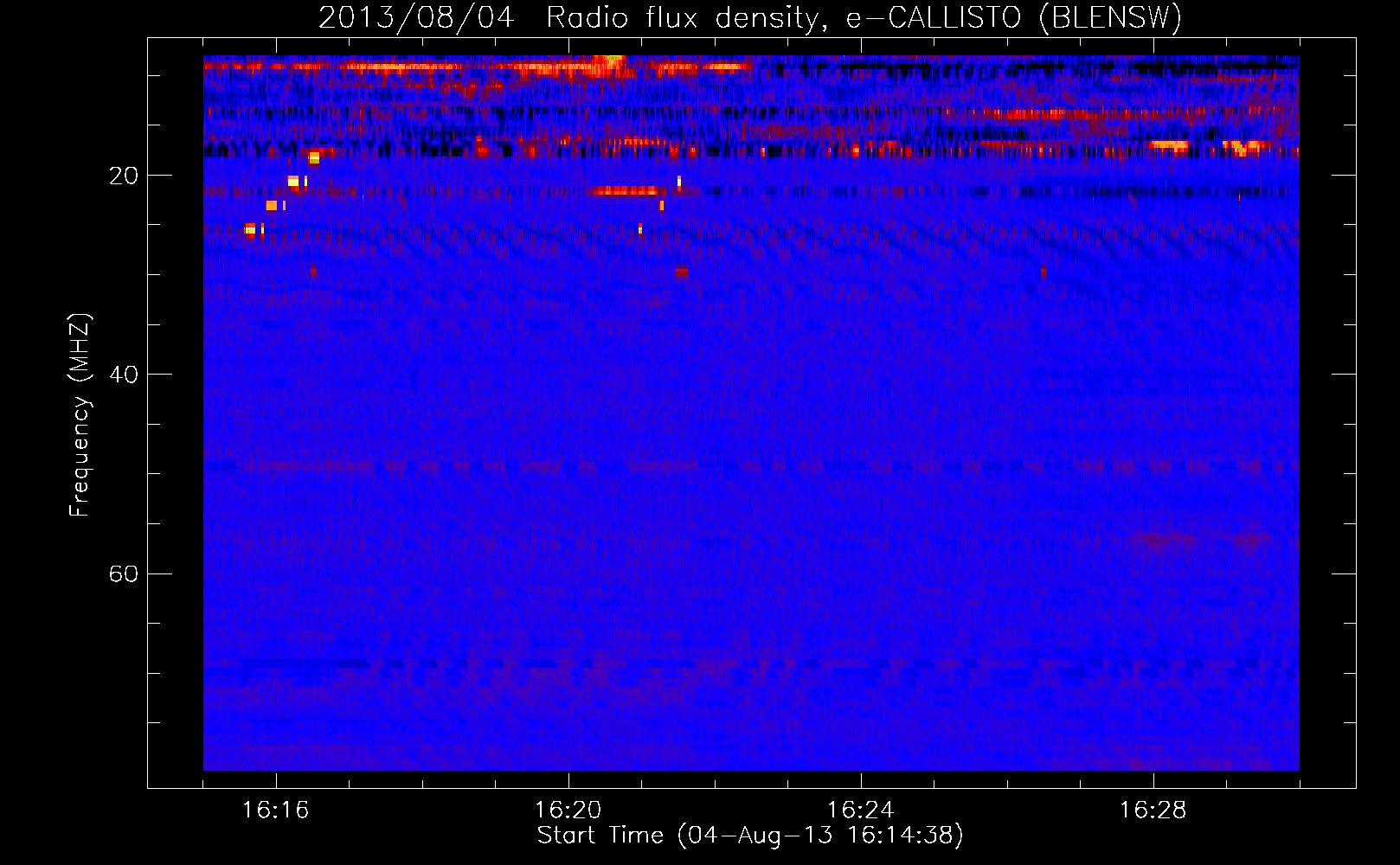Screen dimensions: 1400x865
Task: Click the 16:24 time axis label
Action: [x=861, y=811]
